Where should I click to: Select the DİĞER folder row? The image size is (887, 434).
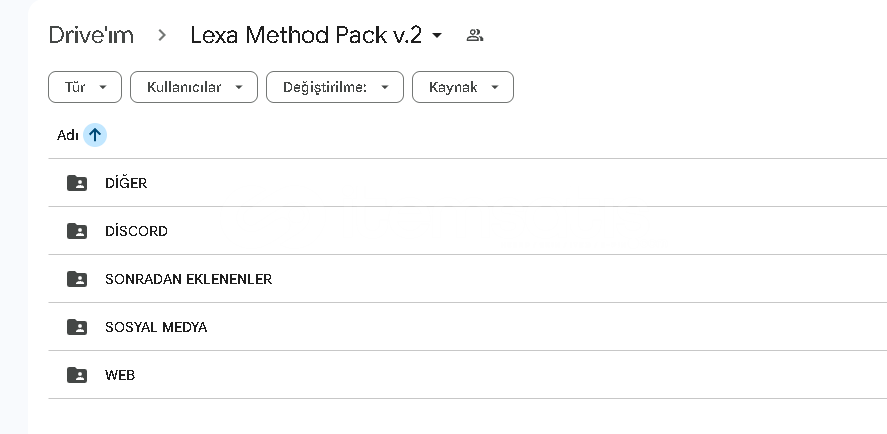(x=468, y=183)
